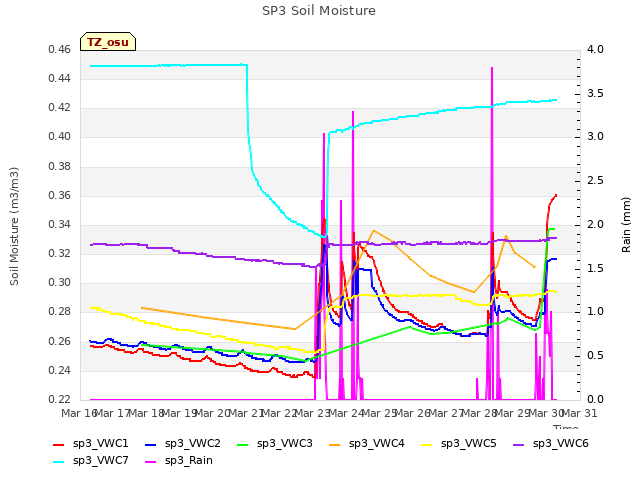The width and height of the screenshot is (640, 480).
Task: Click the sp3_VWC7 legend label
Action: click(x=100, y=460)
